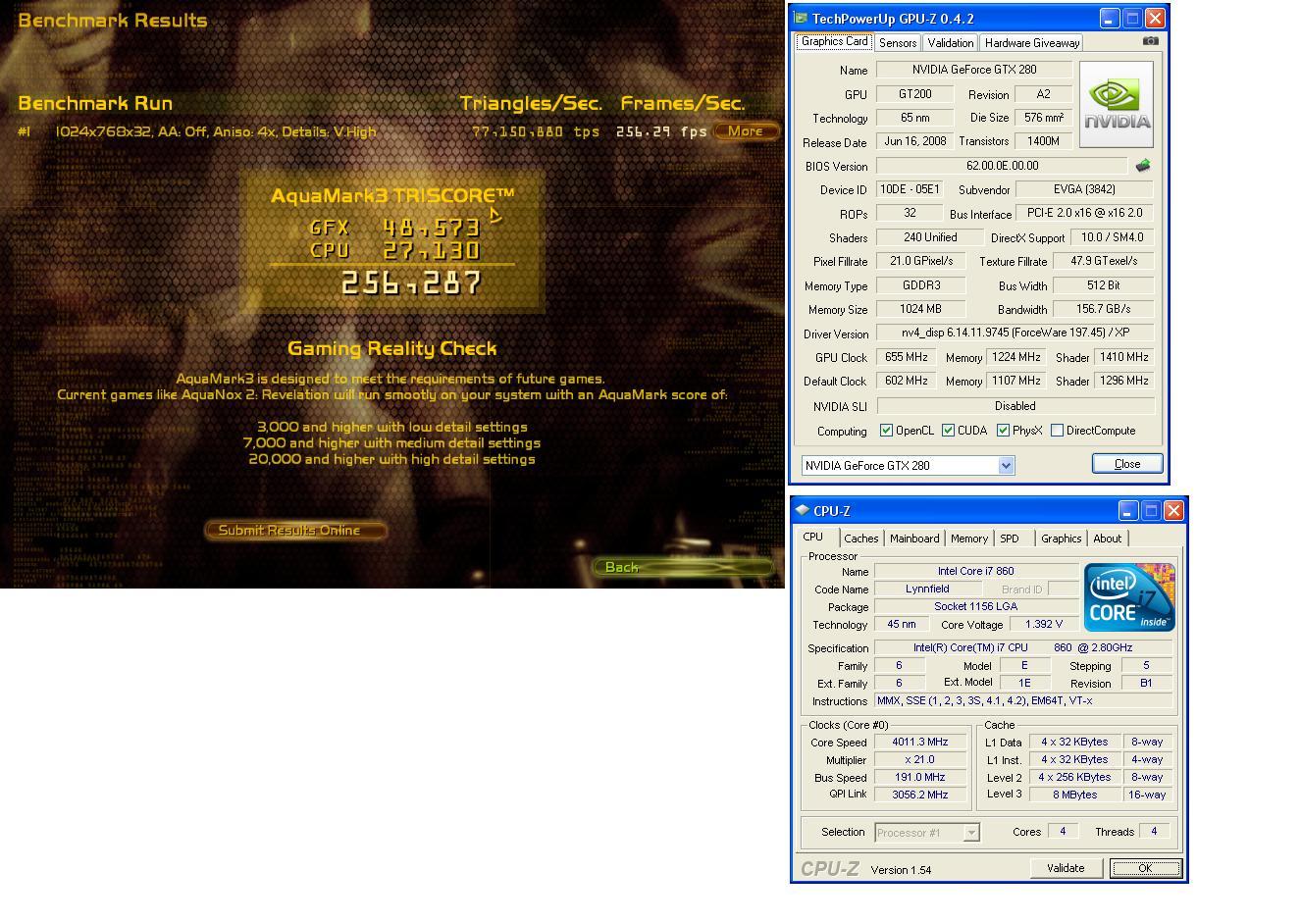1301x924 pixels.
Task: Open the Hardware Giveaway tab in GPU-Z
Action: pyautogui.click(x=1031, y=43)
